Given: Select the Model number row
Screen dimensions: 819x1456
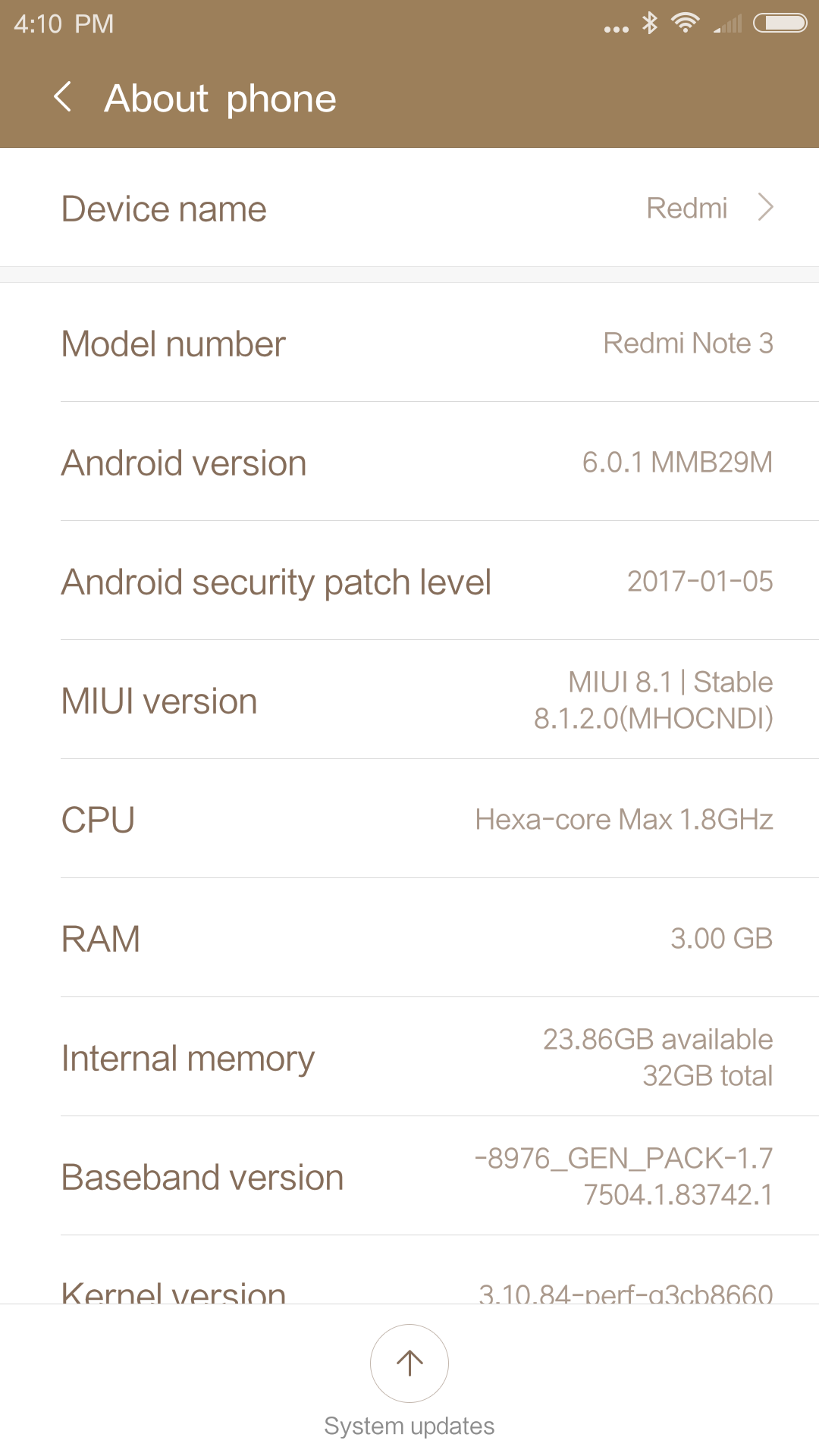Looking at the screenshot, I should (x=409, y=344).
